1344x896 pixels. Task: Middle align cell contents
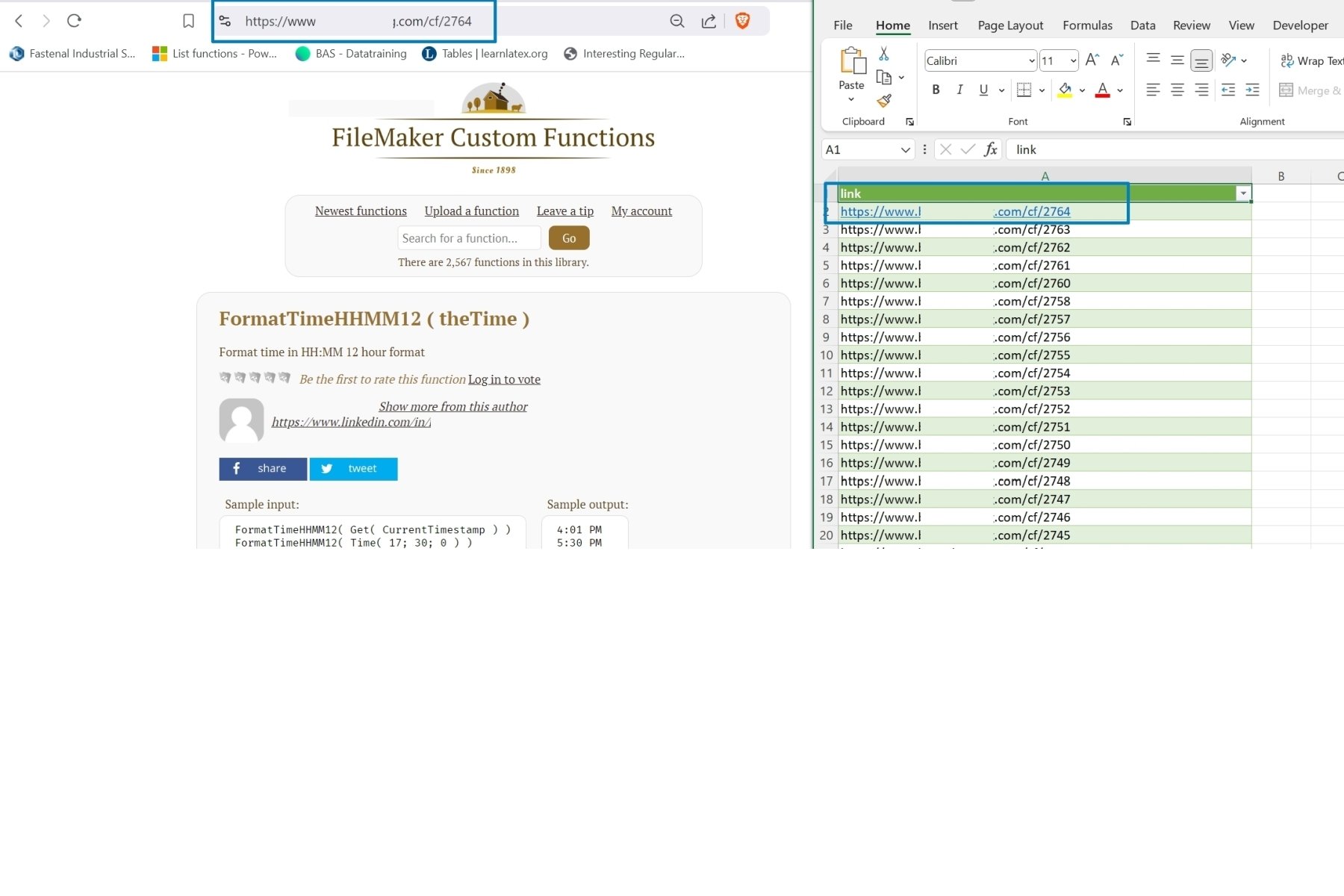pos(1177,60)
